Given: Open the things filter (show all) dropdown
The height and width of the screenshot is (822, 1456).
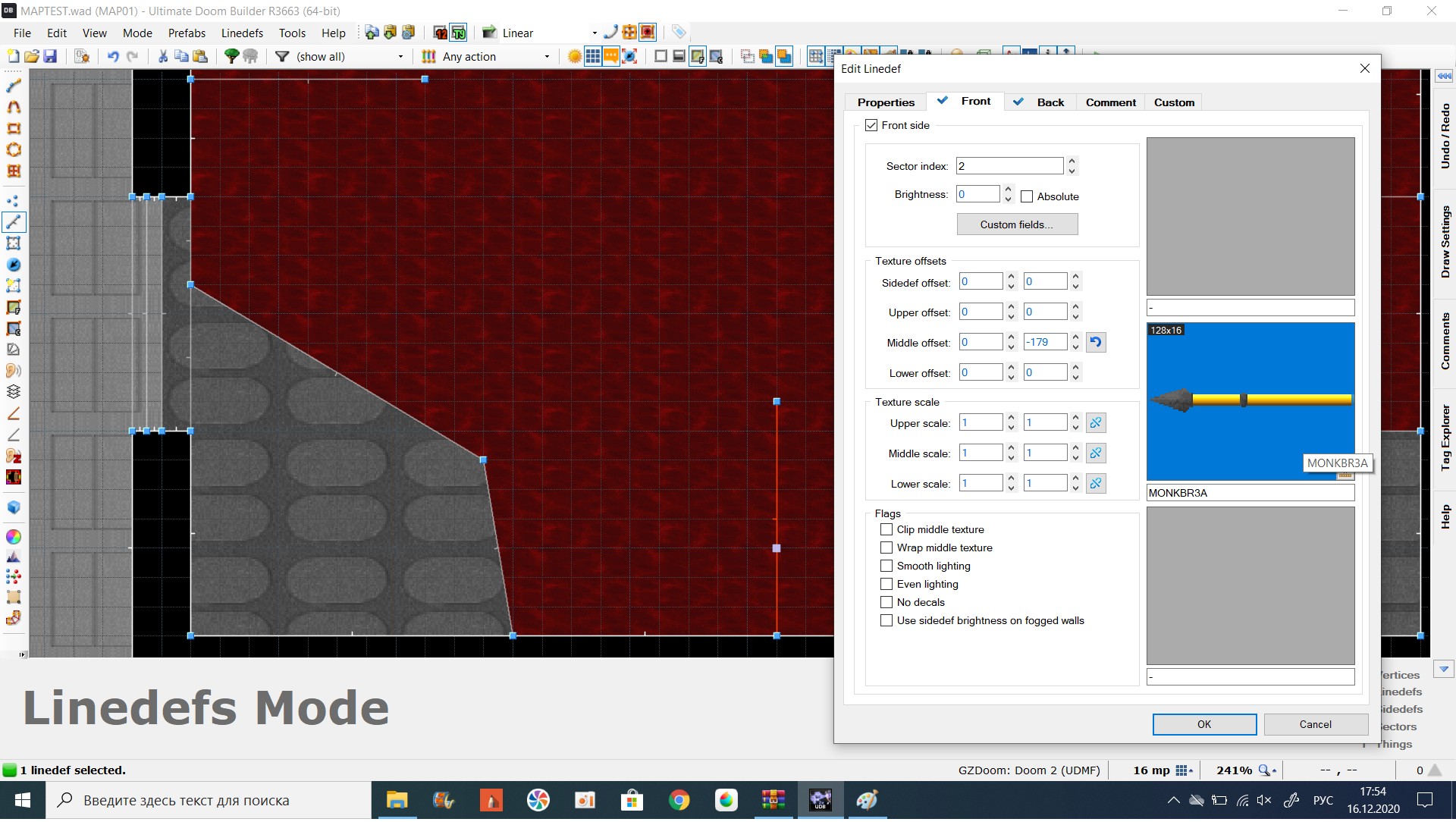Looking at the screenshot, I should 401,57.
